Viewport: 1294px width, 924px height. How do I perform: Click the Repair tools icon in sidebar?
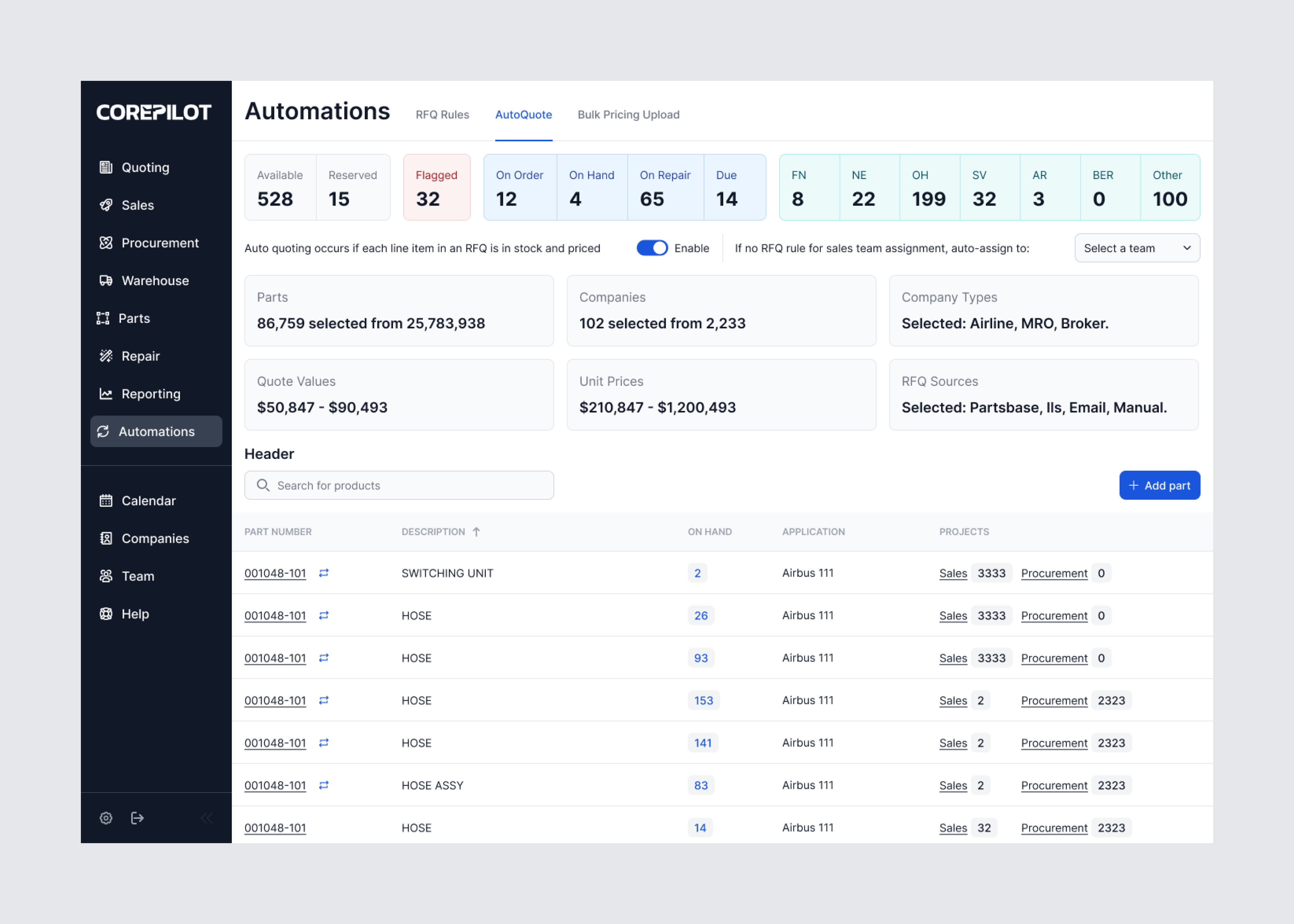coord(106,356)
